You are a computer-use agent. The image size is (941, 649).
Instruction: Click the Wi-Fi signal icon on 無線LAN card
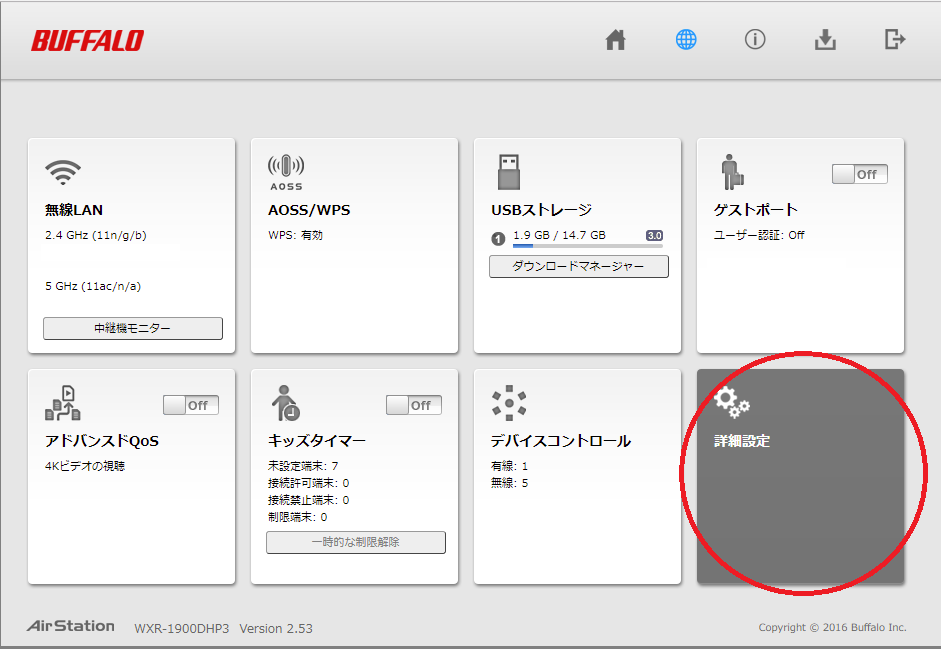[x=63, y=172]
